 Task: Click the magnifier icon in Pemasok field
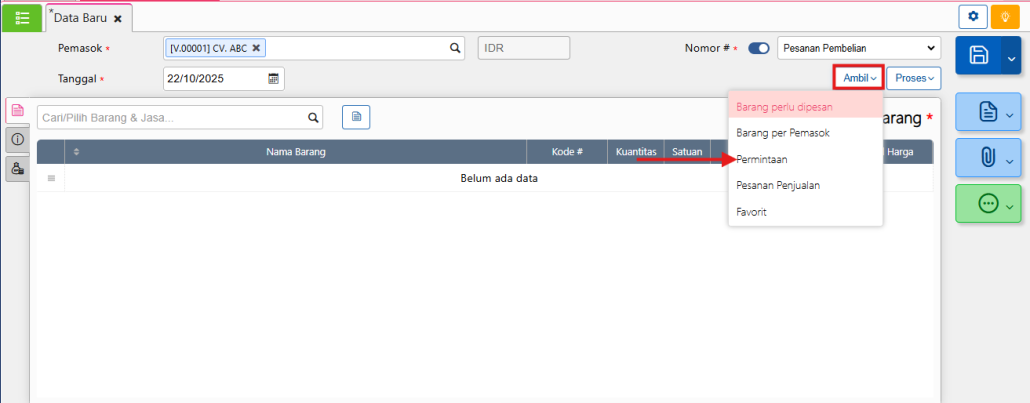pyautogui.click(x=454, y=48)
